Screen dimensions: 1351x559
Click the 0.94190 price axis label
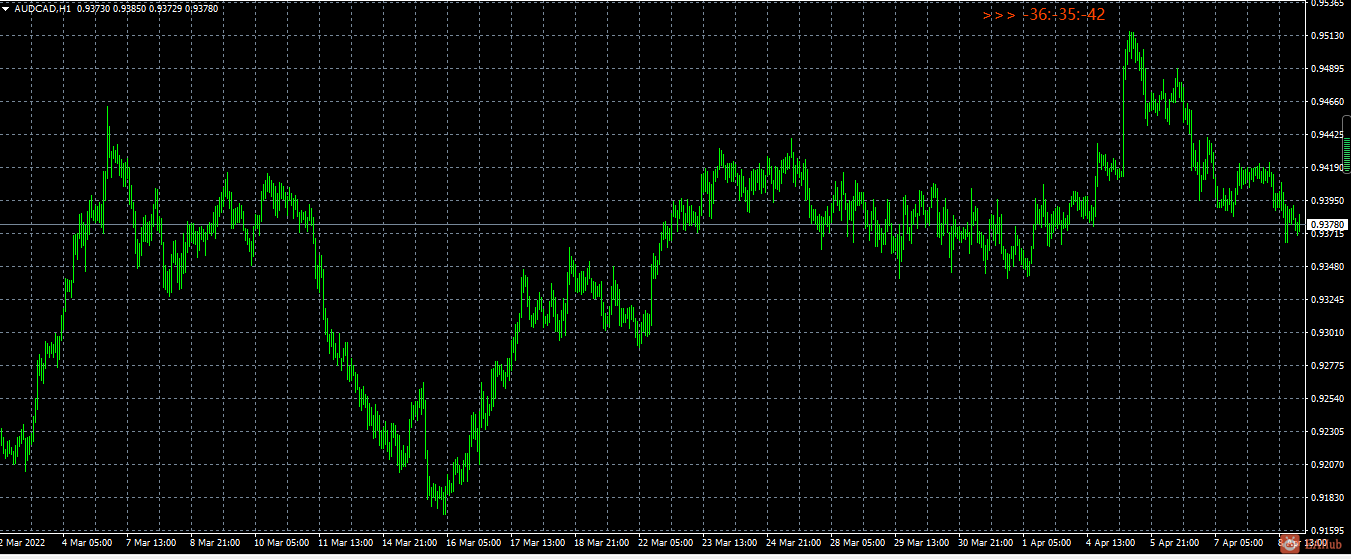click(x=1327, y=168)
